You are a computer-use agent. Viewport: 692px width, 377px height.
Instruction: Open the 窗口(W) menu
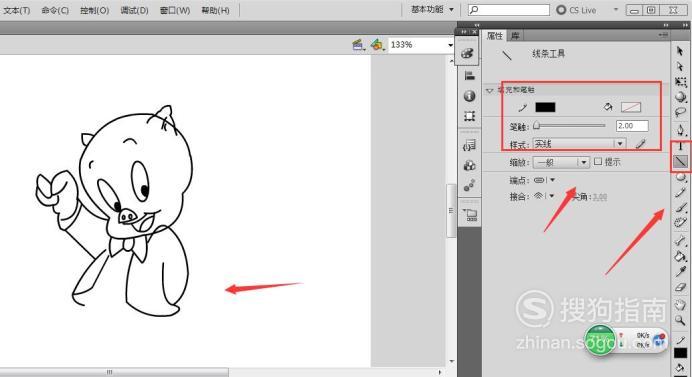pos(175,10)
